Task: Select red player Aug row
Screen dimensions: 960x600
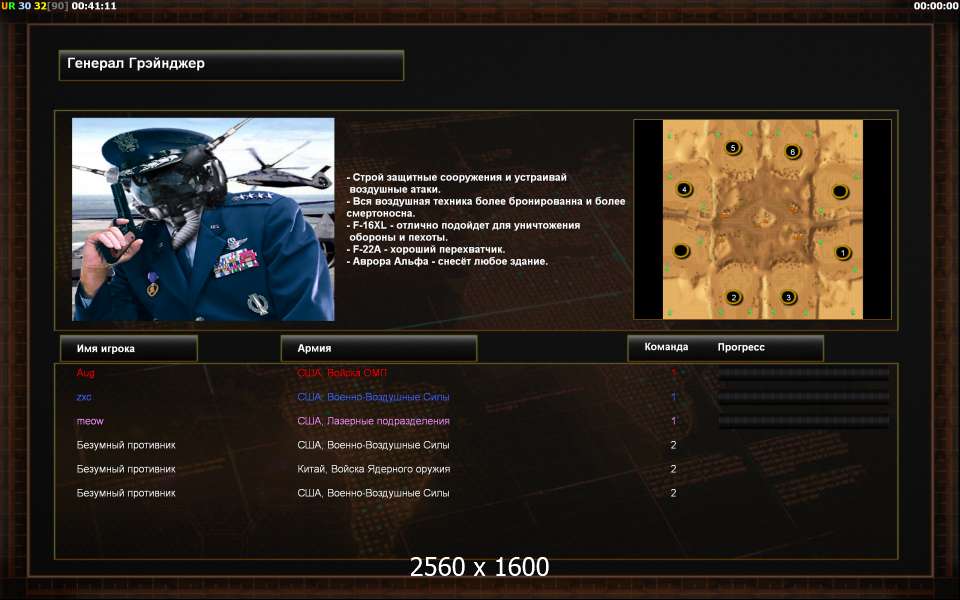Action: [476, 372]
